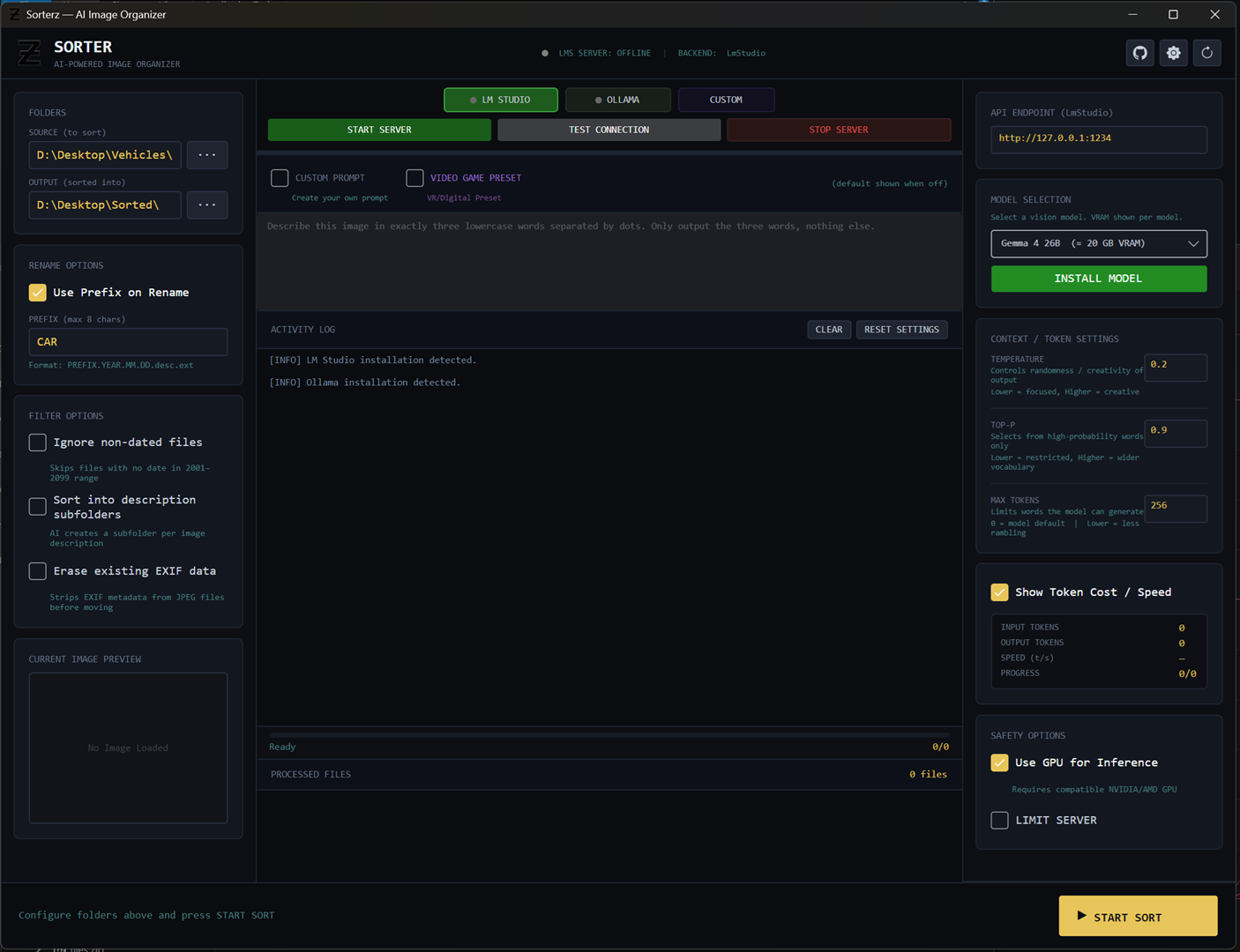The width and height of the screenshot is (1240, 952).
Task: Enable the Limit Server checkbox
Action: pos(999,821)
